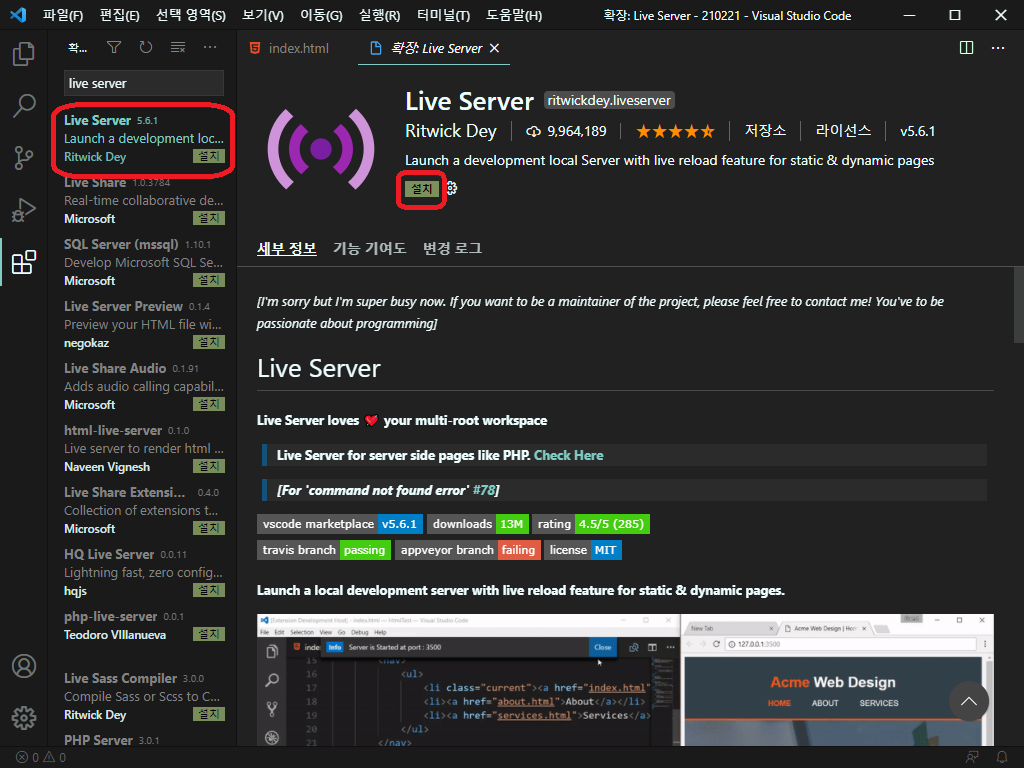Click the rating 4.5/5 (285) badge
Image resolution: width=1024 pixels, height=768 pixels.
[x=591, y=524]
